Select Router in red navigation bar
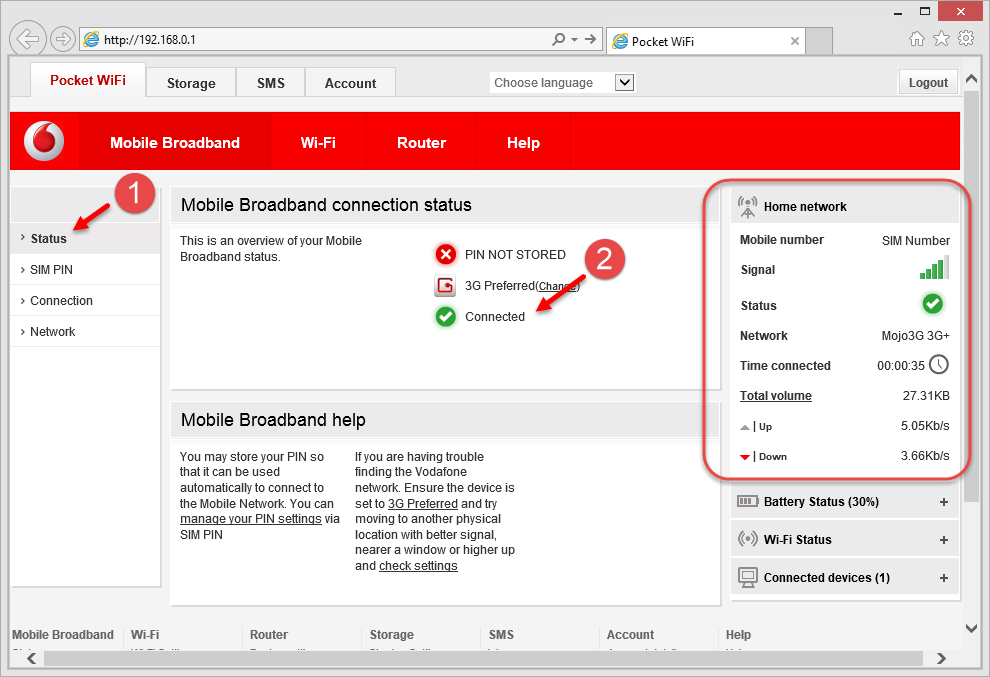Screen dimensions: 990x677 pos(421,142)
